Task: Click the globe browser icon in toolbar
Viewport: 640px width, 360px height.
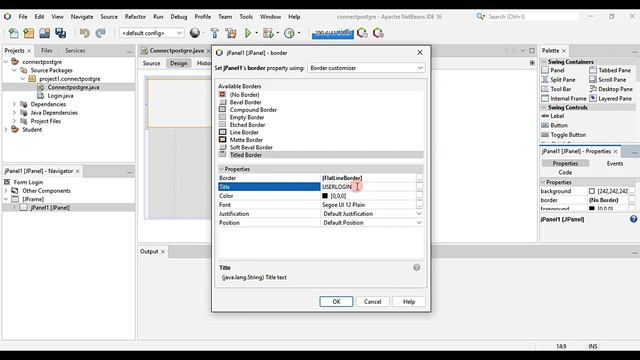Action: tap(195, 33)
